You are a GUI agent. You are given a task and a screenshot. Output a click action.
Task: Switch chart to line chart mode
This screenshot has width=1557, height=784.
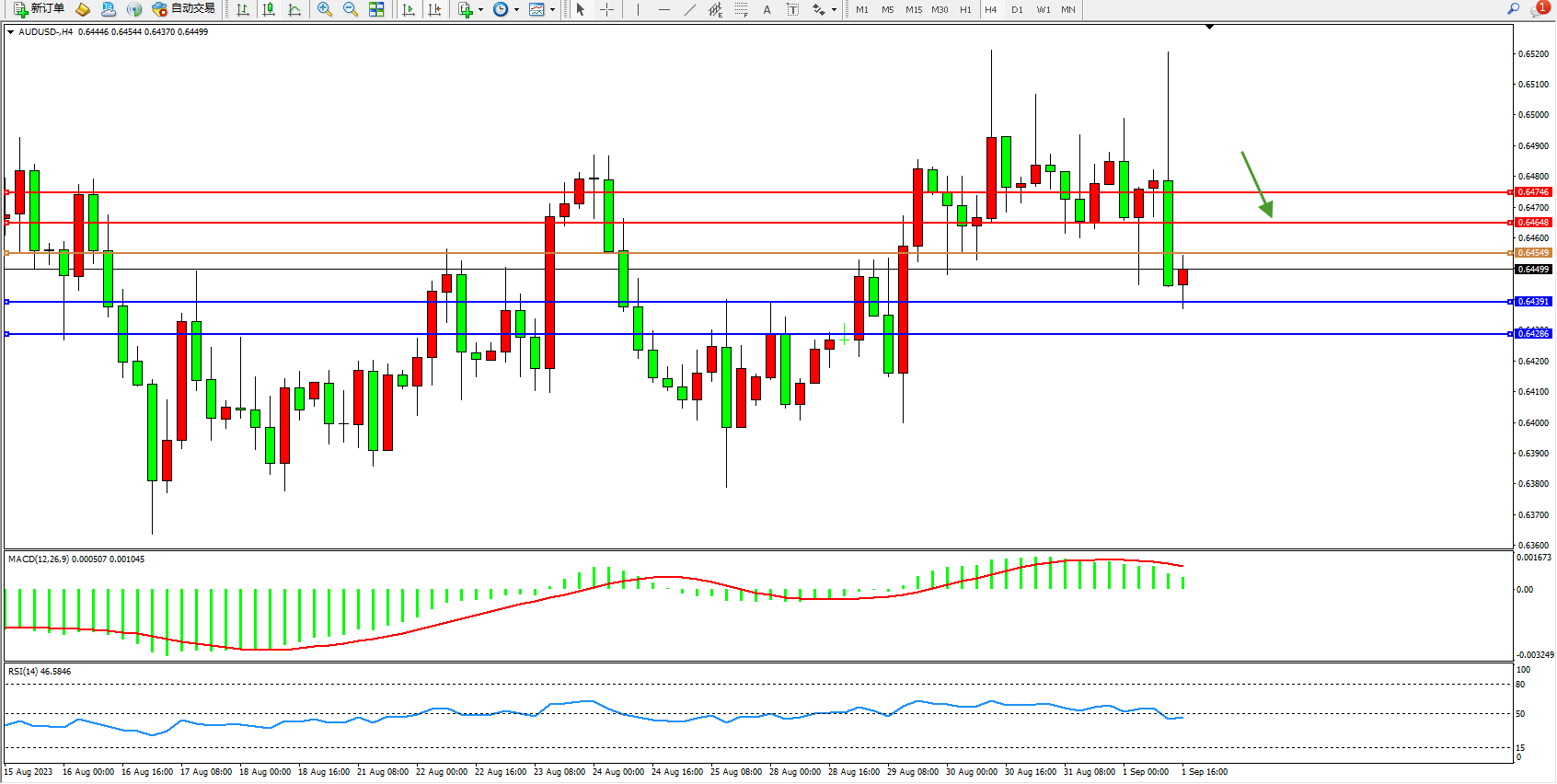(x=294, y=9)
